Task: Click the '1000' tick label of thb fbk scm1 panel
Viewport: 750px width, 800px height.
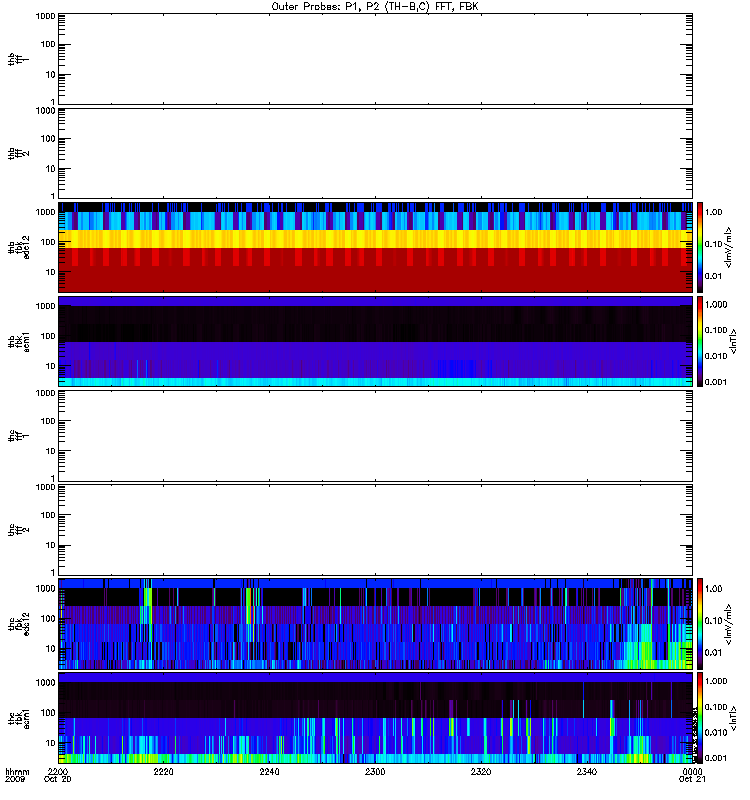Action: [x=45, y=306]
